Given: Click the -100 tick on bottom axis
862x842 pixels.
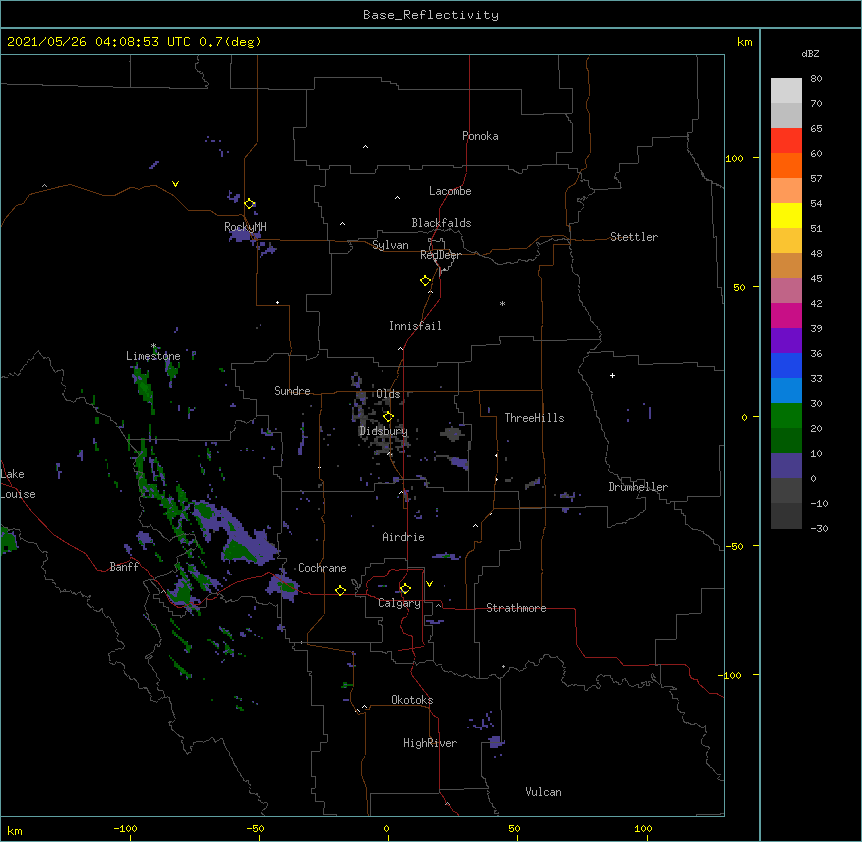Looking at the screenshot, I should click(x=125, y=828).
